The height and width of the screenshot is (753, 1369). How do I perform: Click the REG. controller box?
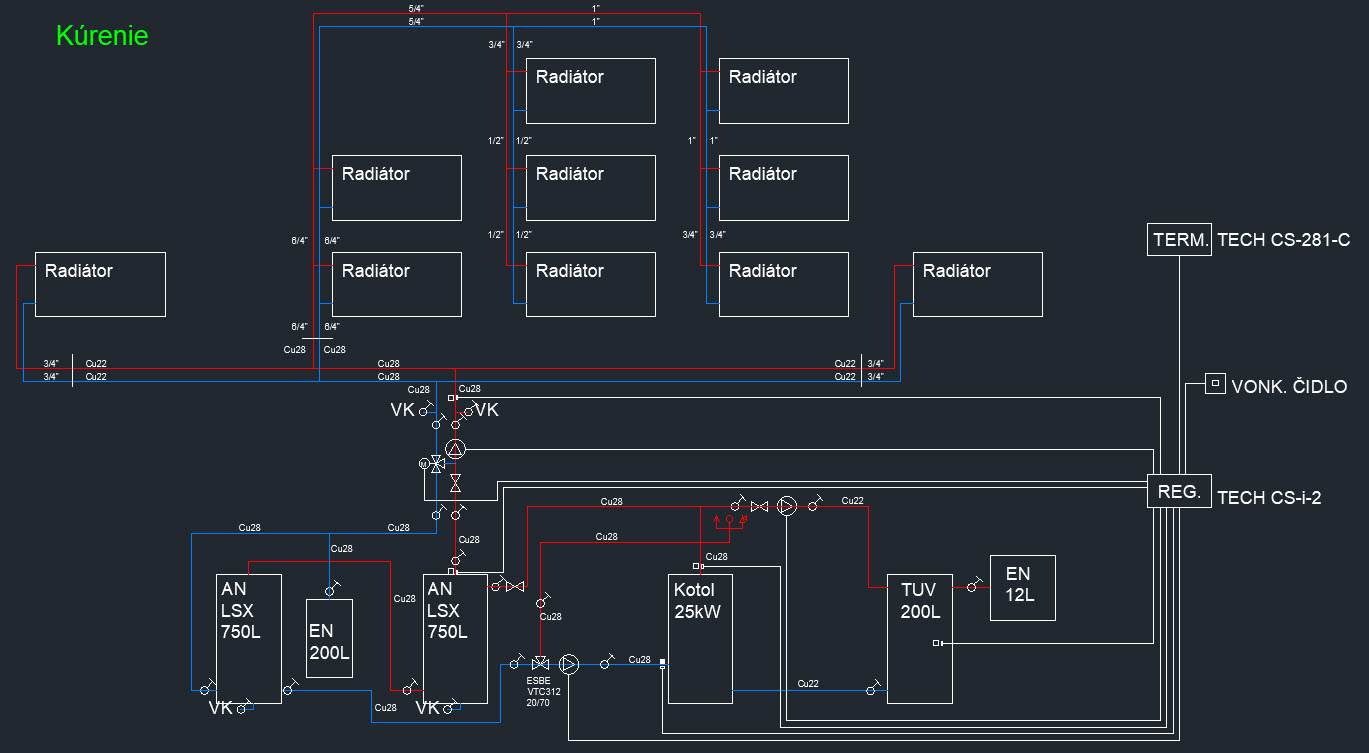1179,491
